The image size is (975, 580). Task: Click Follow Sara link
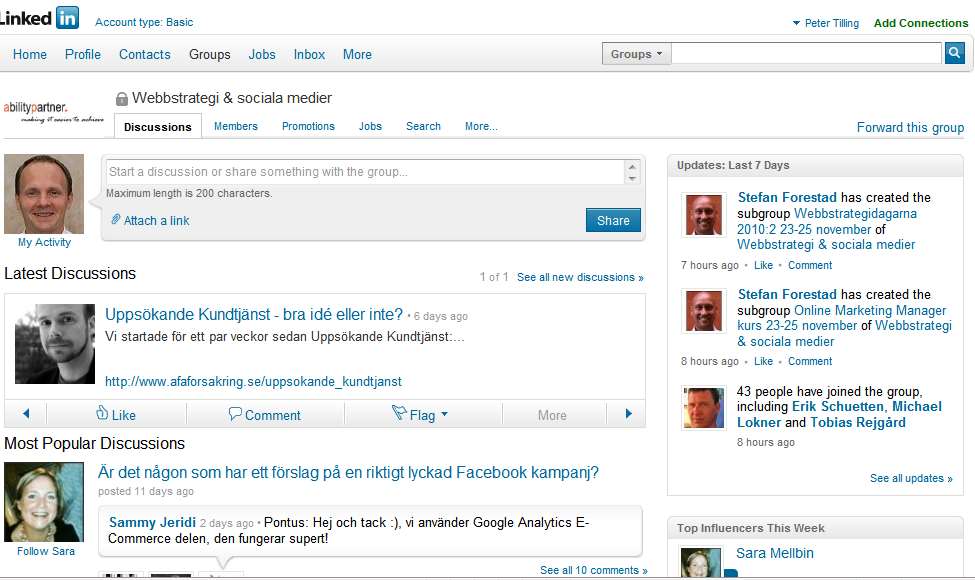[45, 551]
